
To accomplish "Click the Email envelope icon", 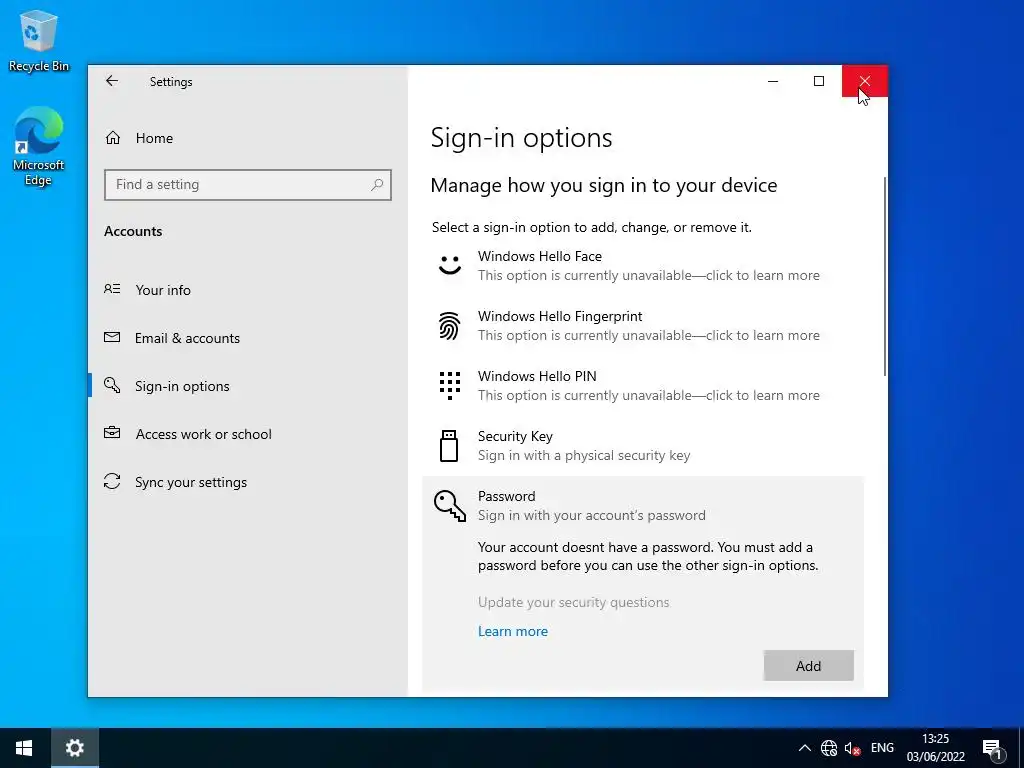I will [112, 337].
